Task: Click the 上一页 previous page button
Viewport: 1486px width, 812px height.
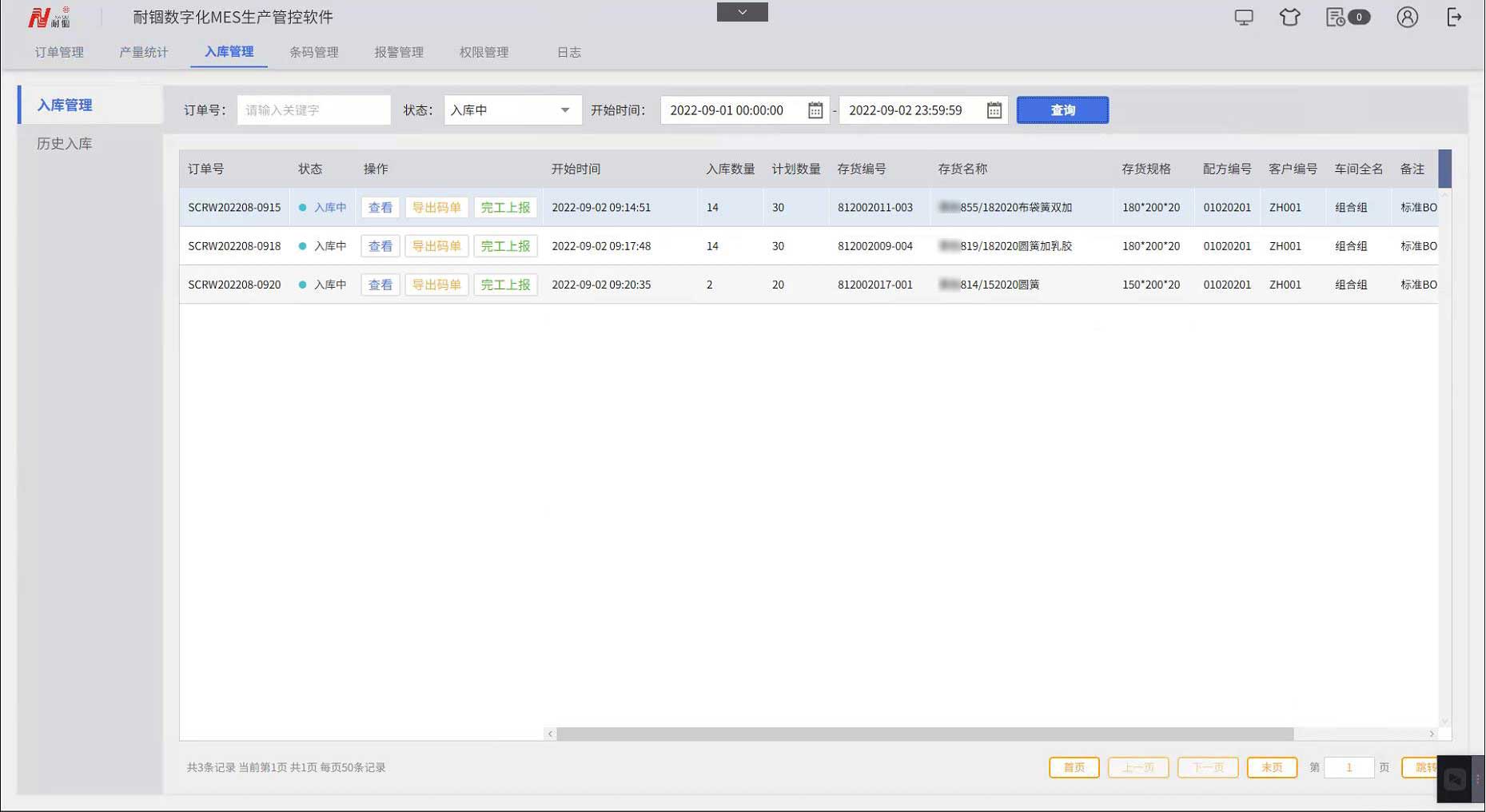Action: coord(1138,767)
